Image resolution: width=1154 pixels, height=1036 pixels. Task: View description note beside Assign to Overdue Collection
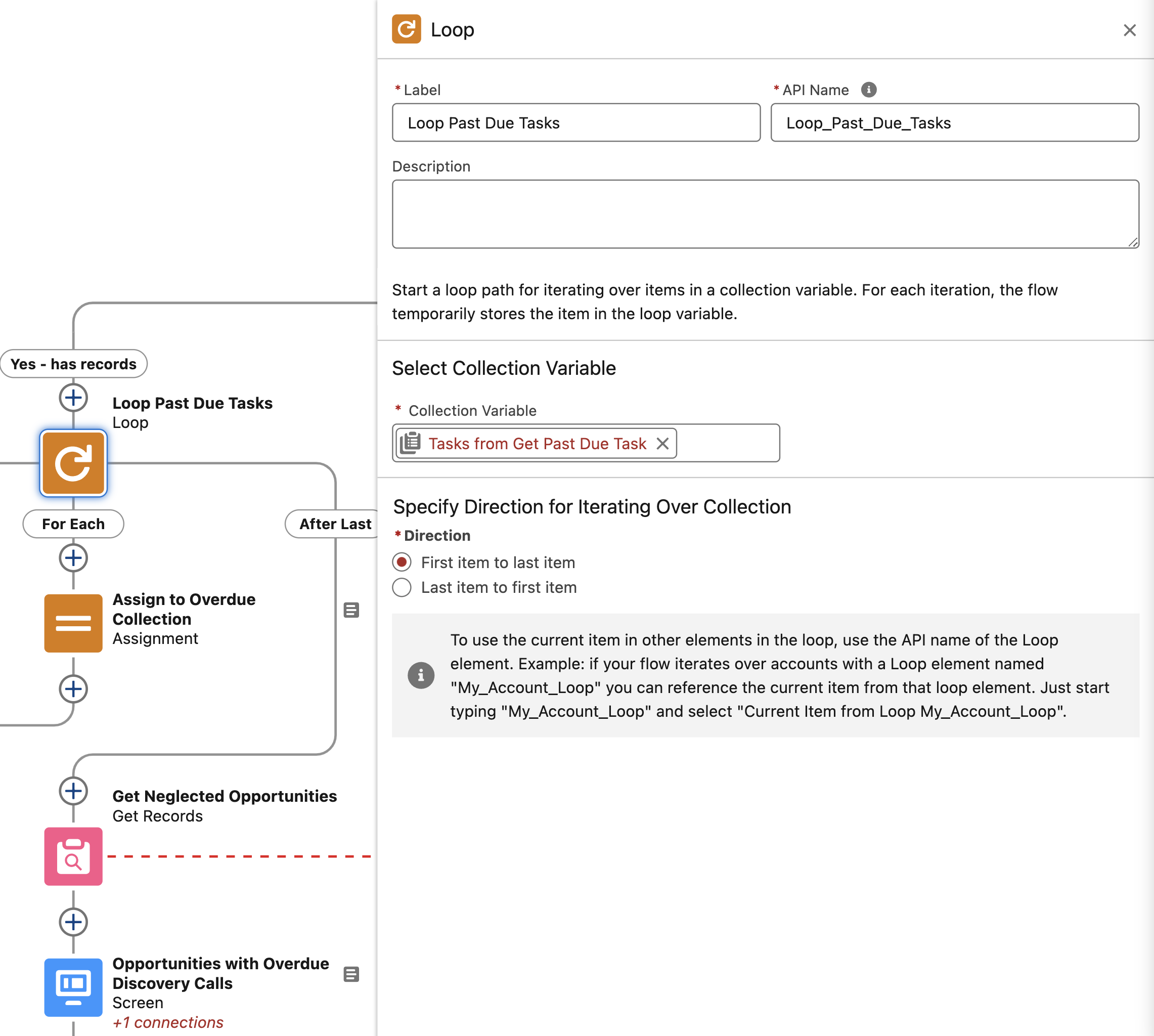351,610
